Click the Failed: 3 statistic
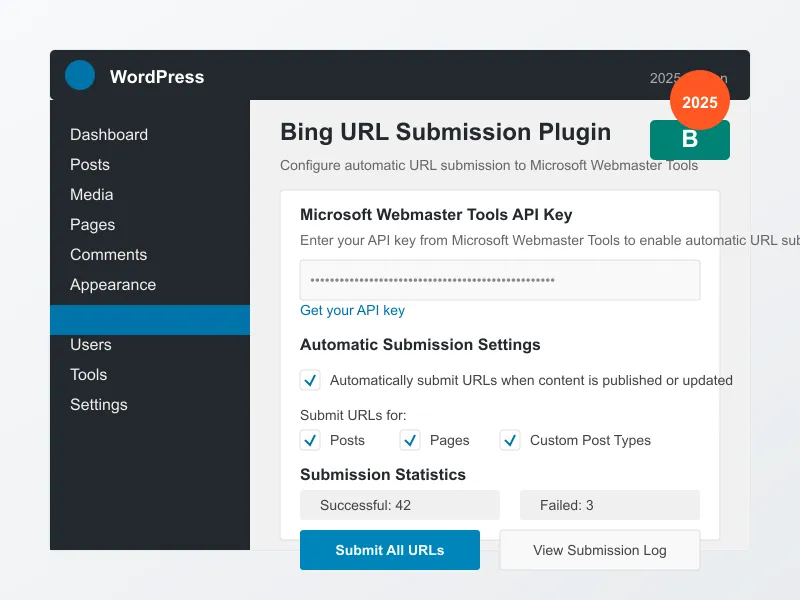 (x=610, y=505)
